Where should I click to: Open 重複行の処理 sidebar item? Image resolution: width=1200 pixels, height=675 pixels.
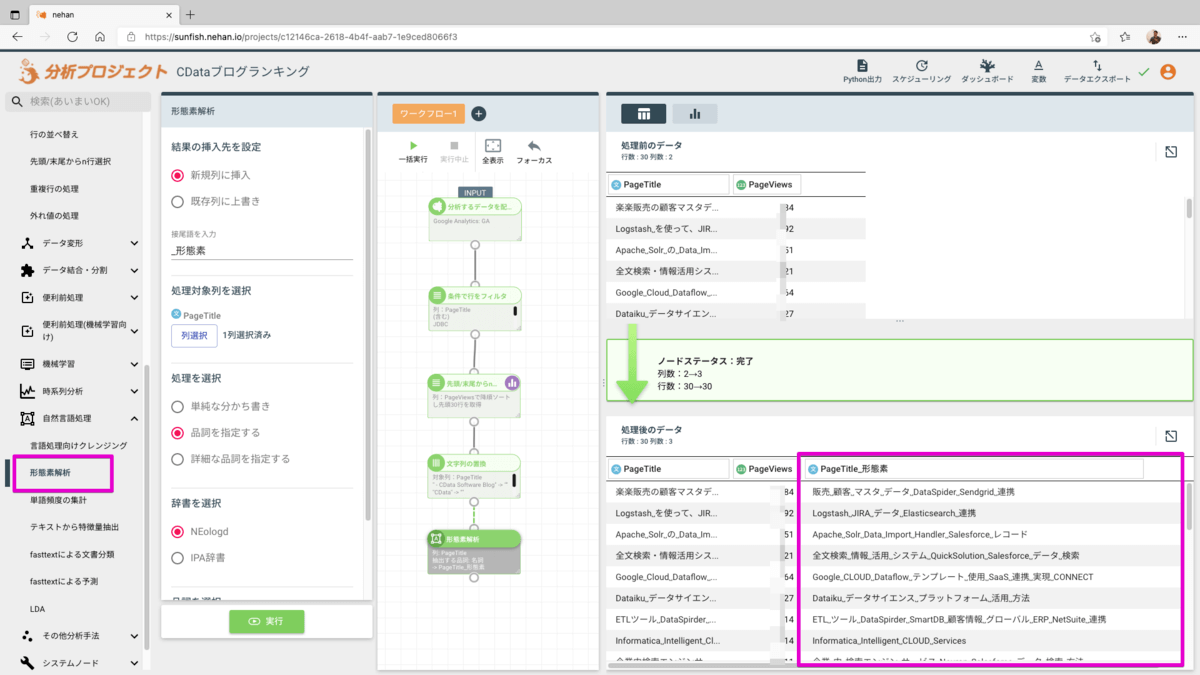(54, 188)
